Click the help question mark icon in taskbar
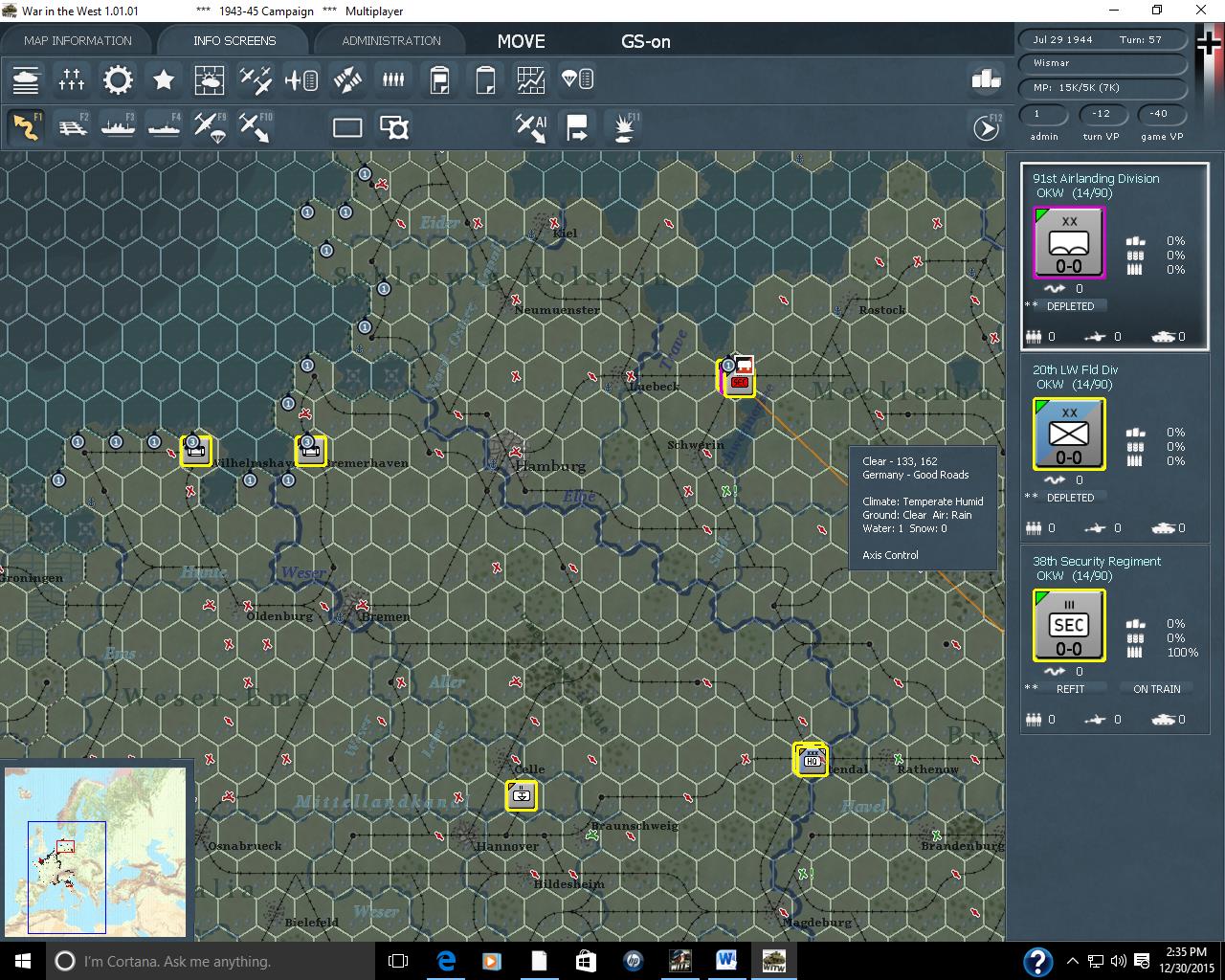The height and width of the screenshot is (980, 1225). 1037,961
